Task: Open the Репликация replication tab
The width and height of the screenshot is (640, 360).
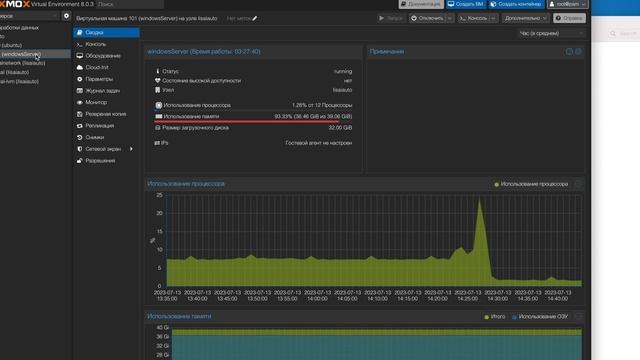Action: [106, 126]
